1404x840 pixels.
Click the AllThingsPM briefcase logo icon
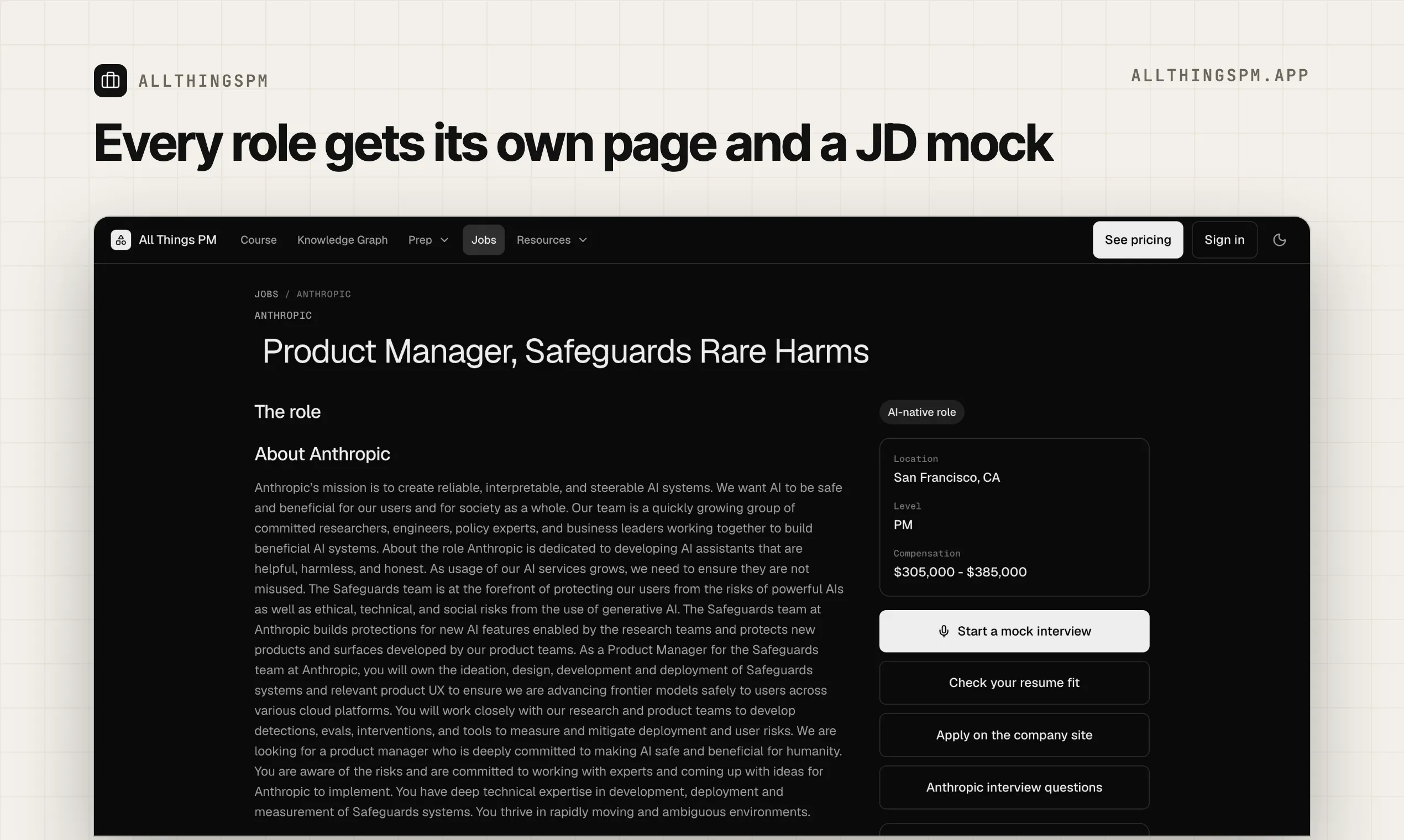pos(111,80)
